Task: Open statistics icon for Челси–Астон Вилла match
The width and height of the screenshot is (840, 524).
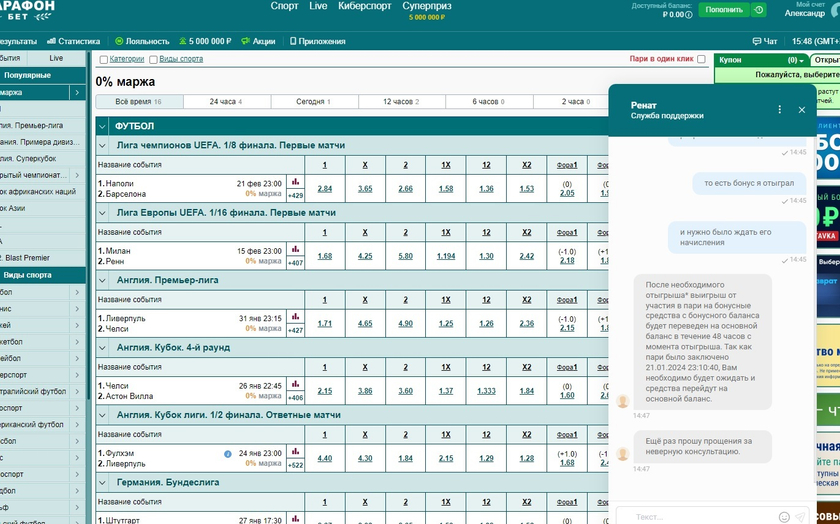Action: point(295,384)
